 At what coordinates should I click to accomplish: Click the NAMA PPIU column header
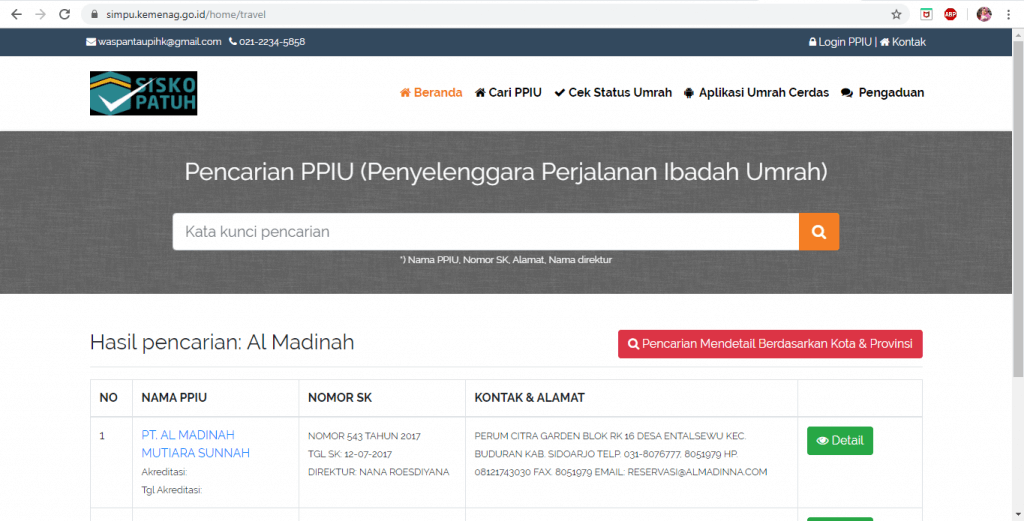[174, 398]
